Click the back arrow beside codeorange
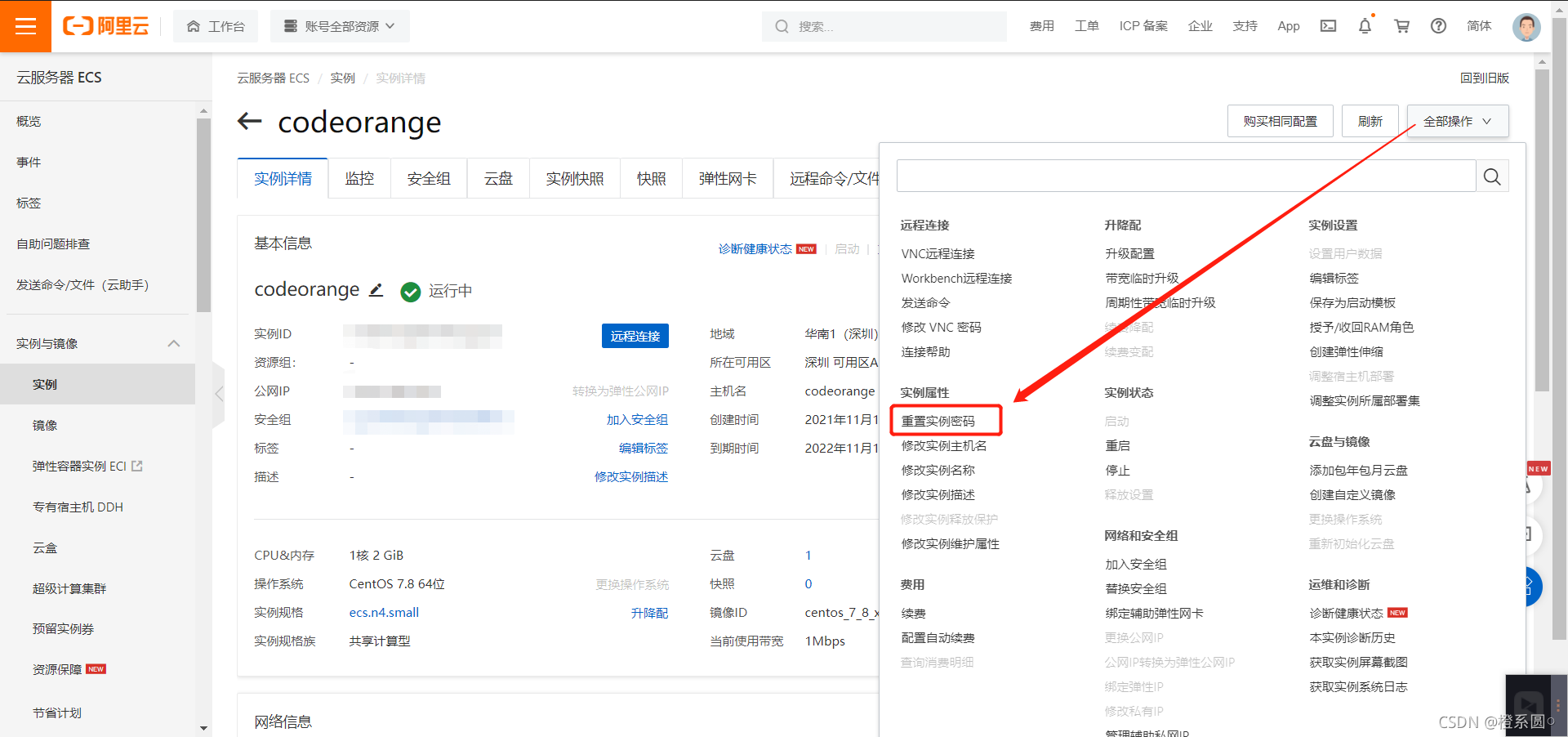1568x737 pixels. (x=249, y=122)
